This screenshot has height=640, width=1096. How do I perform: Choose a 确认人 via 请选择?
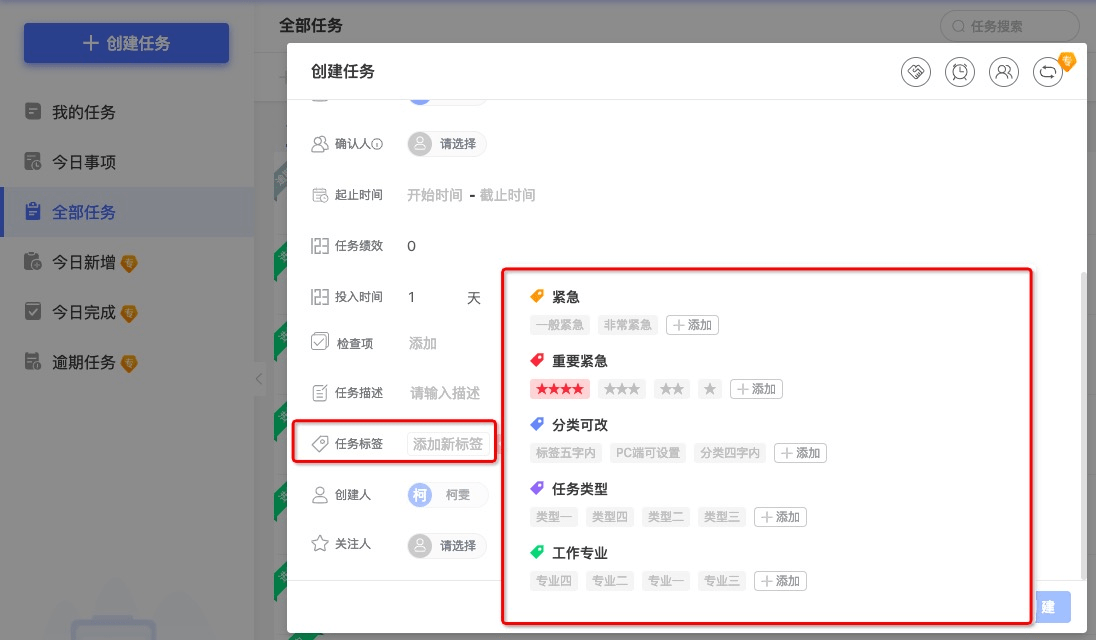pyautogui.click(x=447, y=144)
